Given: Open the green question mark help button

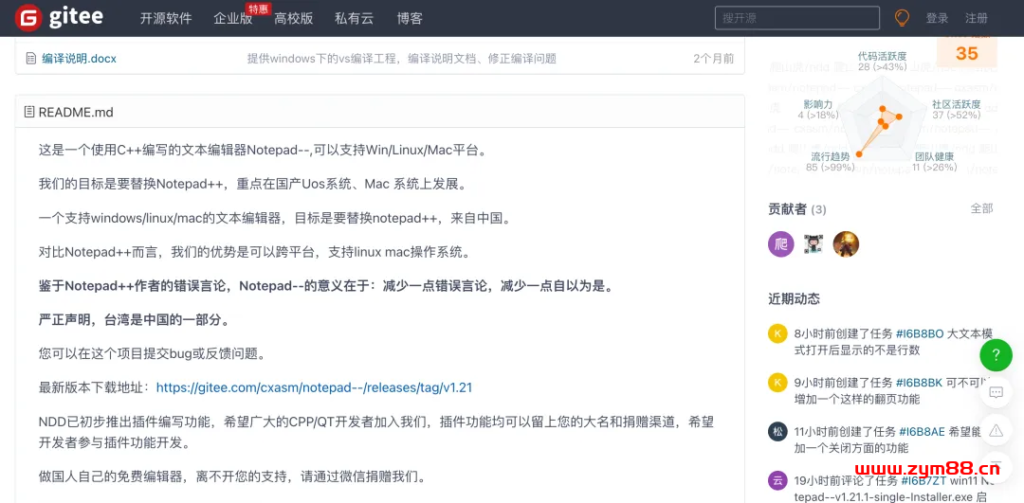Looking at the screenshot, I should coord(996,355).
